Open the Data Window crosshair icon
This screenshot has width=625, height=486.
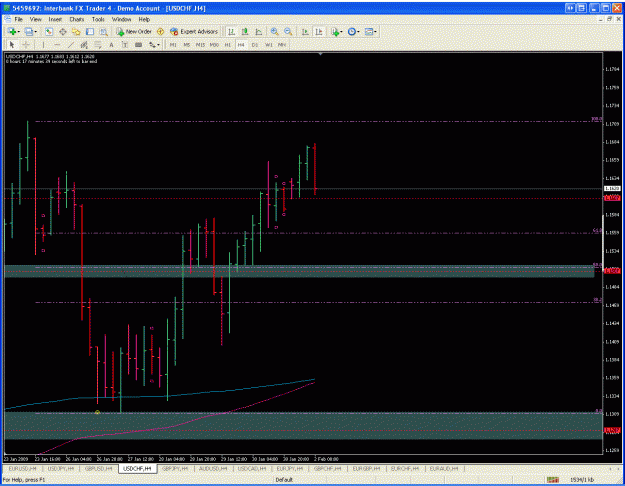(63, 31)
